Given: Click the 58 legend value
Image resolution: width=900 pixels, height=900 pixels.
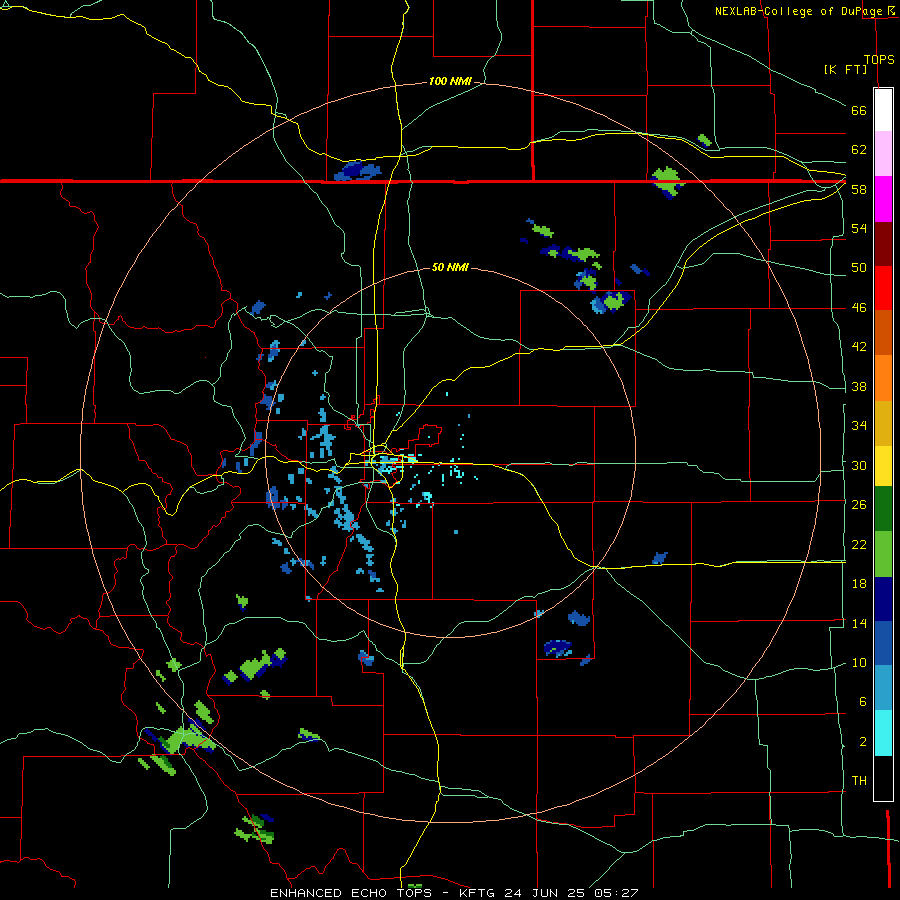Looking at the screenshot, I should 859,189.
